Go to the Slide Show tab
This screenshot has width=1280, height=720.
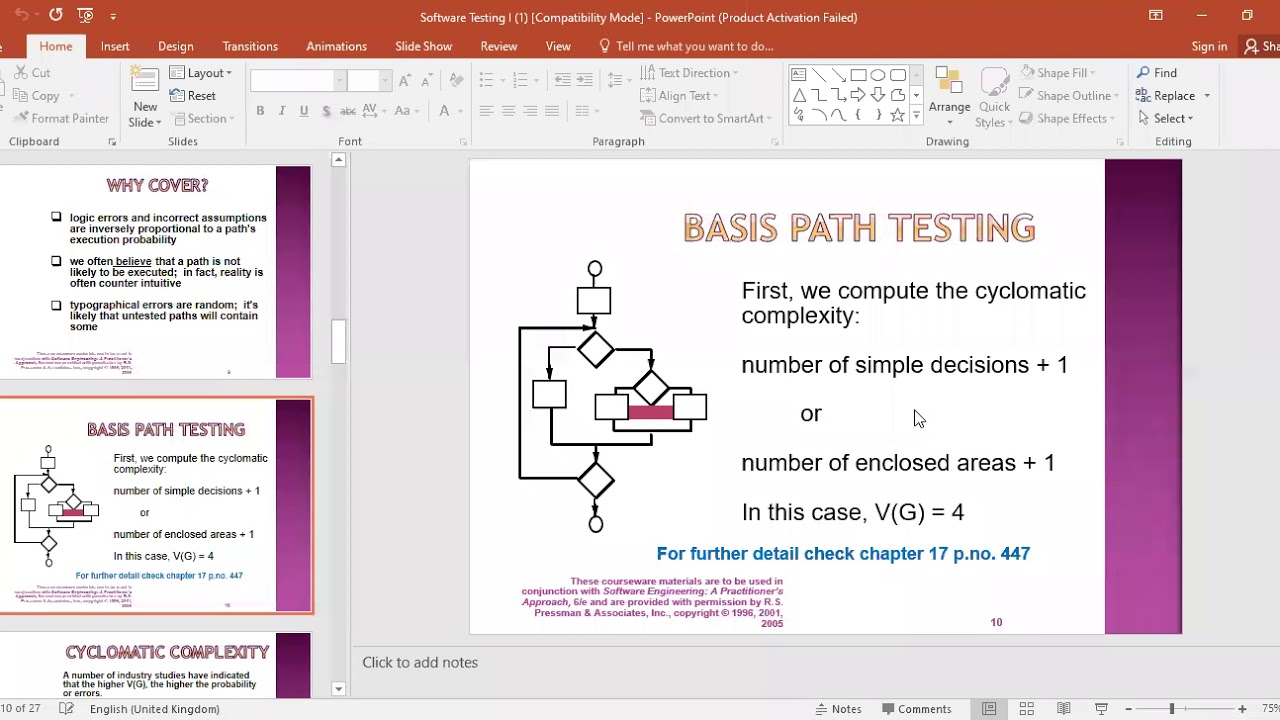click(423, 46)
